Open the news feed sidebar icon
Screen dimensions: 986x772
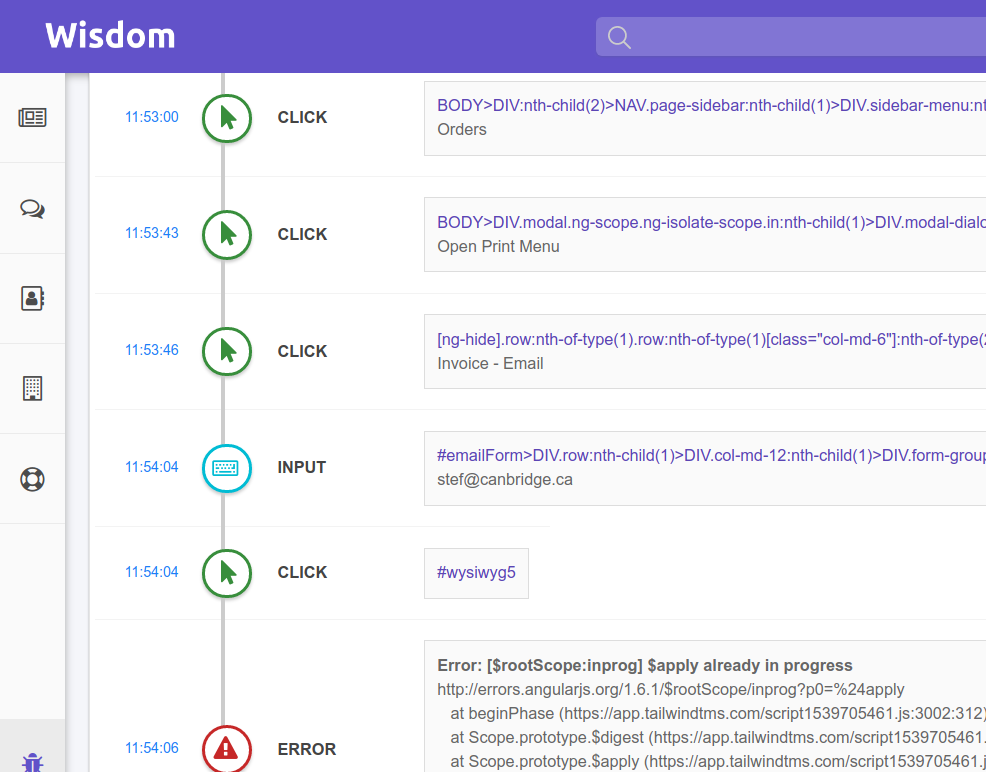click(x=32, y=118)
